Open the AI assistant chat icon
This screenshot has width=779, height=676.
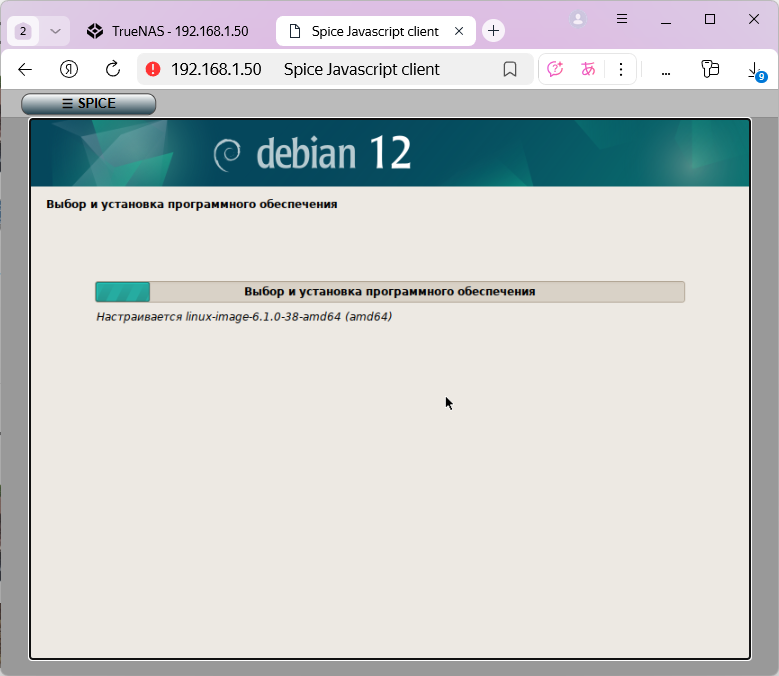pos(554,69)
